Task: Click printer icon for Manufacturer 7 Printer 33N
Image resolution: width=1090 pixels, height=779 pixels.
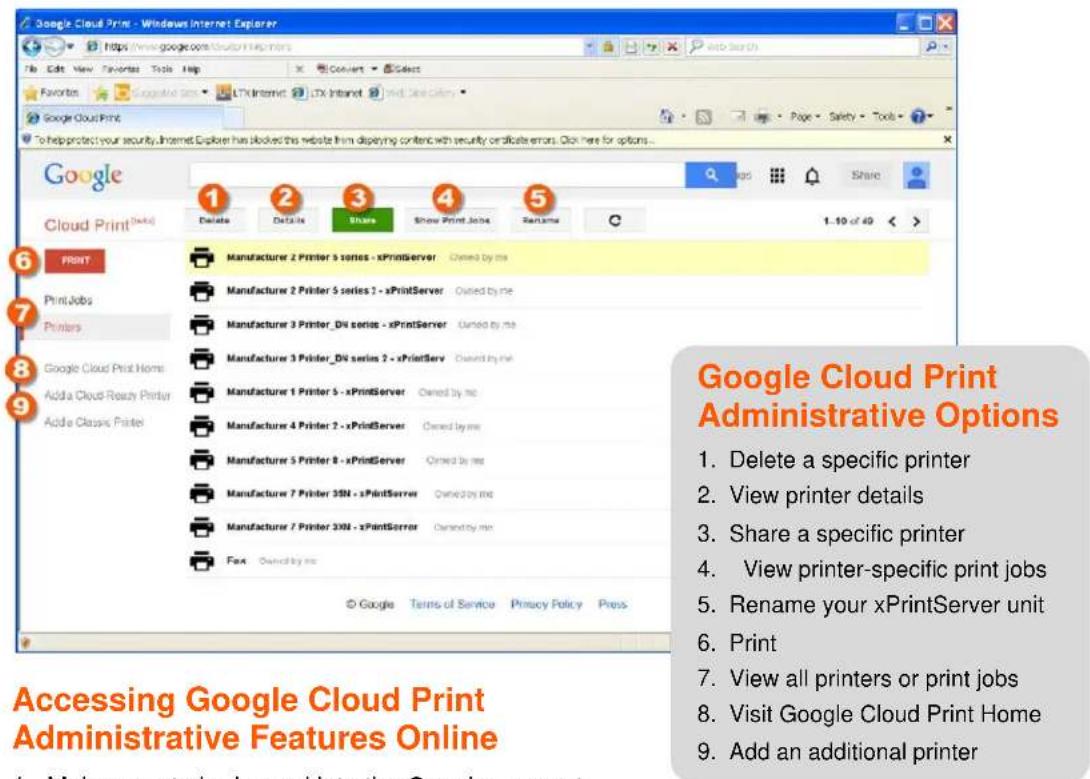Action: [x=202, y=527]
